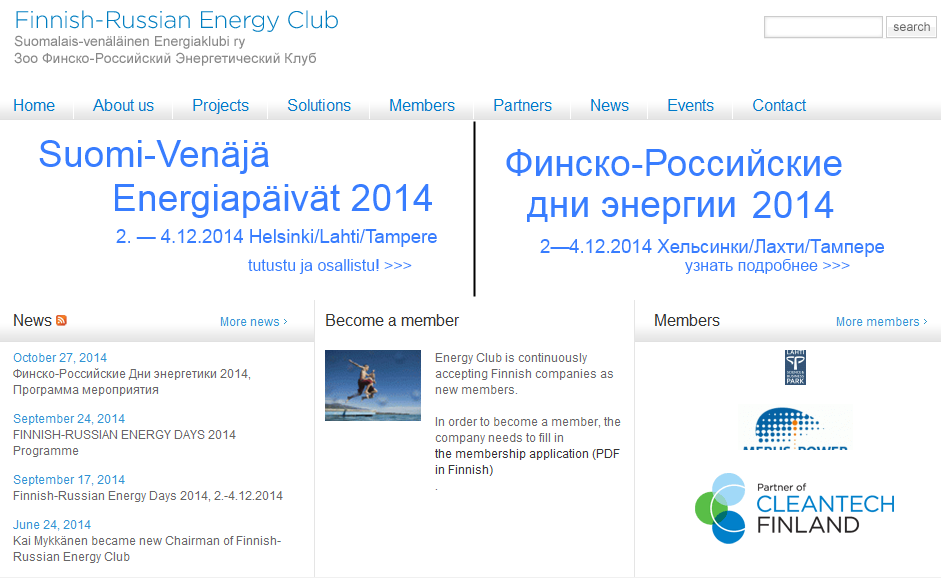View the Events page
This screenshot has height=579, width=941.
click(691, 106)
